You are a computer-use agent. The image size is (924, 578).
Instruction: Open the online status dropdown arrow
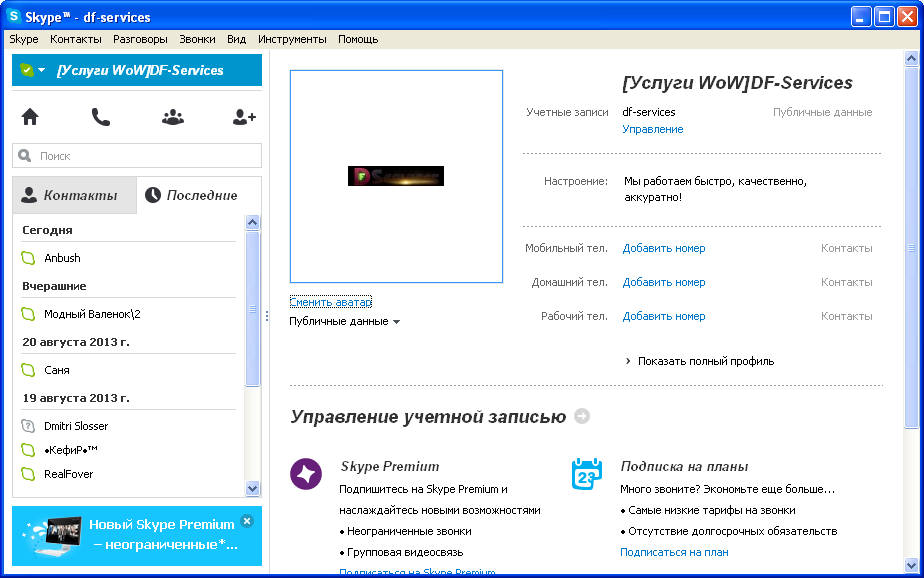41,71
